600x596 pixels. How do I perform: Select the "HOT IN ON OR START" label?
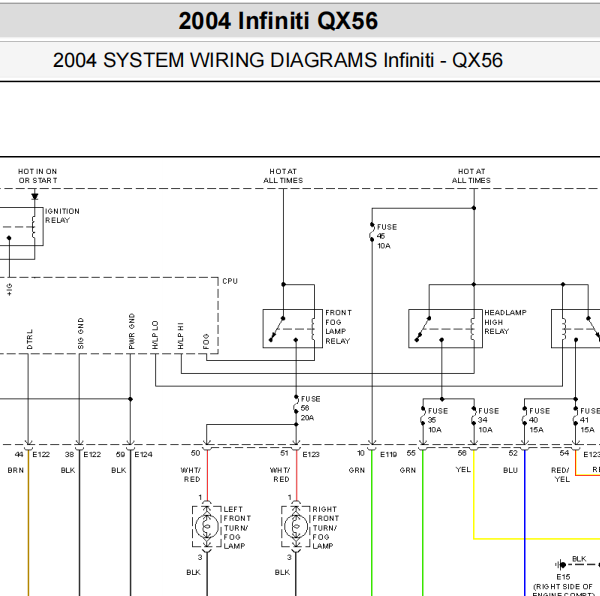38,176
